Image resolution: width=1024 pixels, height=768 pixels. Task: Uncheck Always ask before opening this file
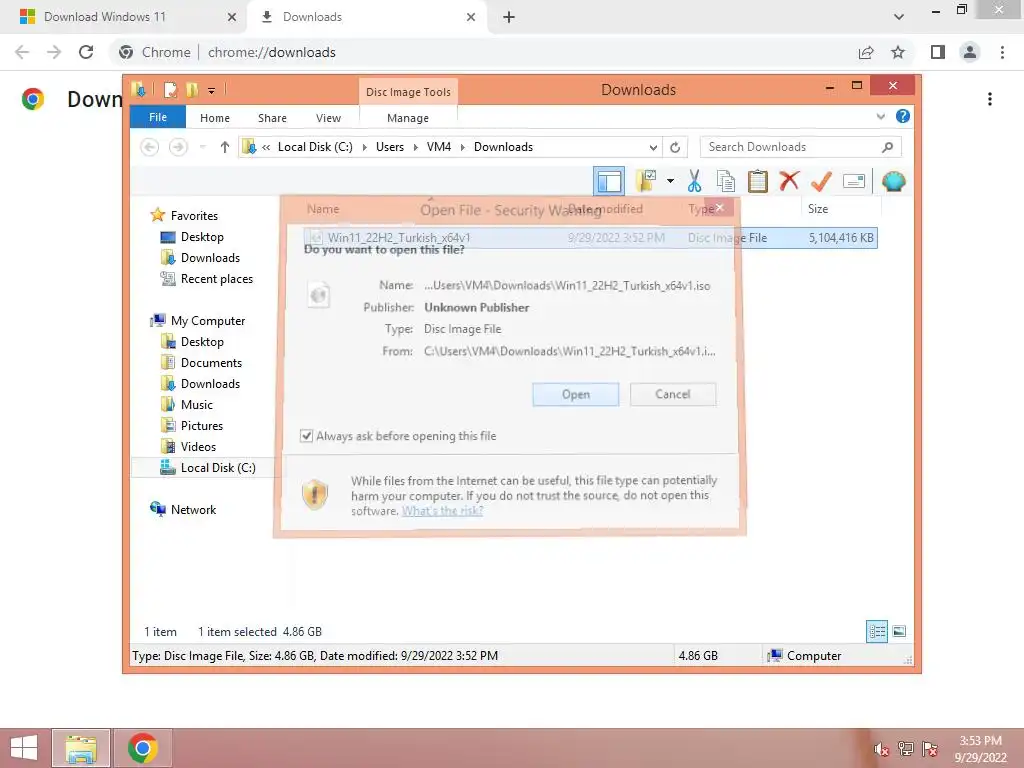(306, 436)
